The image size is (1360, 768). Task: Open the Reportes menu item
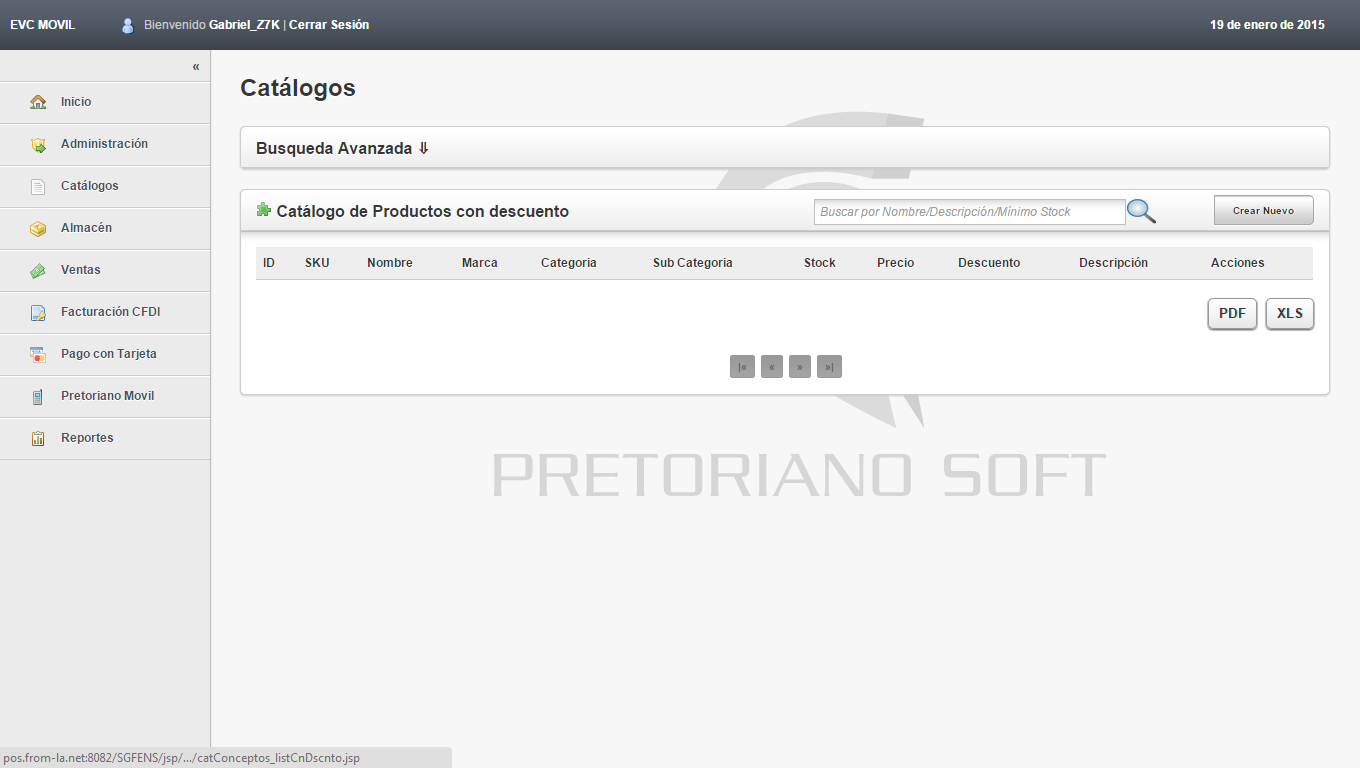pos(105,438)
